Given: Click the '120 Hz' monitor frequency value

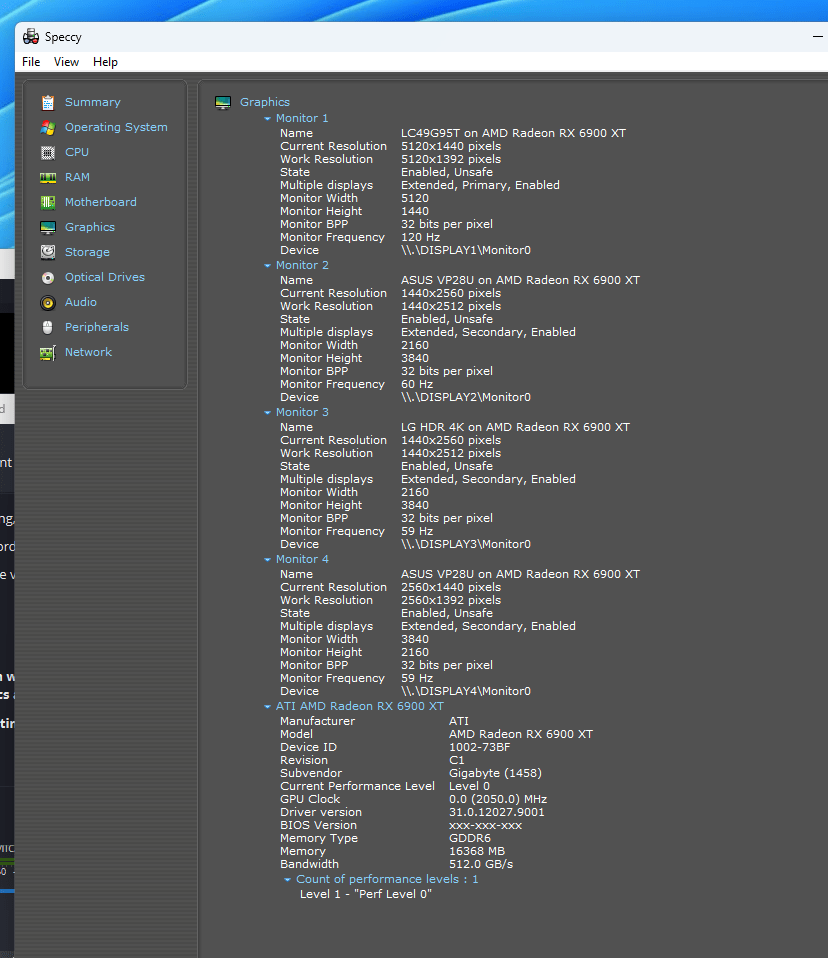Looking at the screenshot, I should point(420,237).
